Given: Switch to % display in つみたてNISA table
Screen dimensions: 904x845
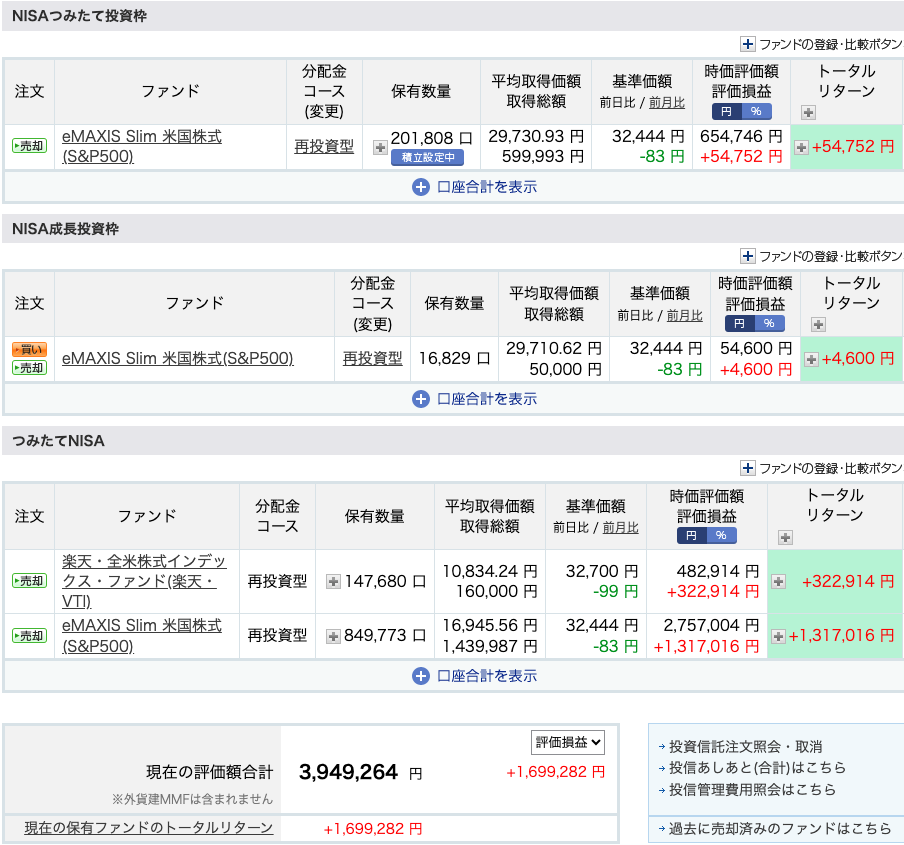Looking at the screenshot, I should pyautogui.click(x=722, y=535).
